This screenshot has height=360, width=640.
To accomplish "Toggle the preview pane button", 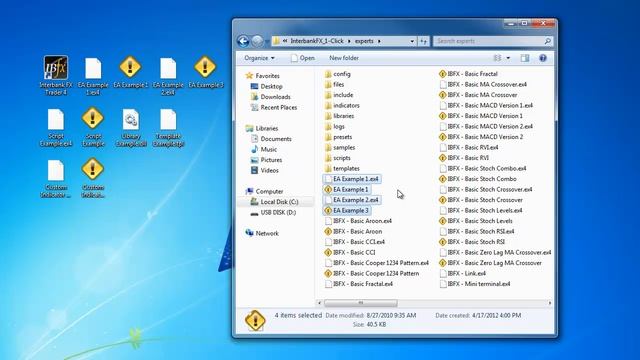I will point(525,58).
